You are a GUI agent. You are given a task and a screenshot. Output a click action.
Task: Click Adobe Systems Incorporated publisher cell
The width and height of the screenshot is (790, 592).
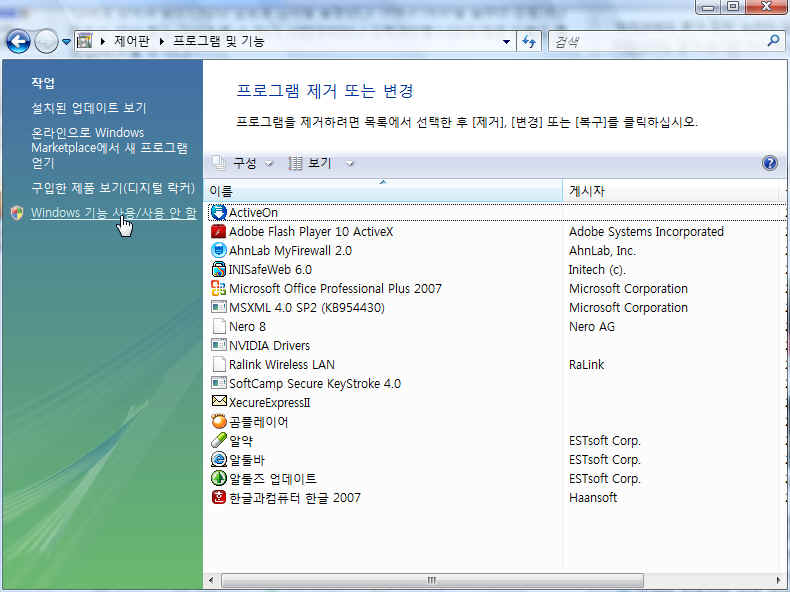[646, 232]
